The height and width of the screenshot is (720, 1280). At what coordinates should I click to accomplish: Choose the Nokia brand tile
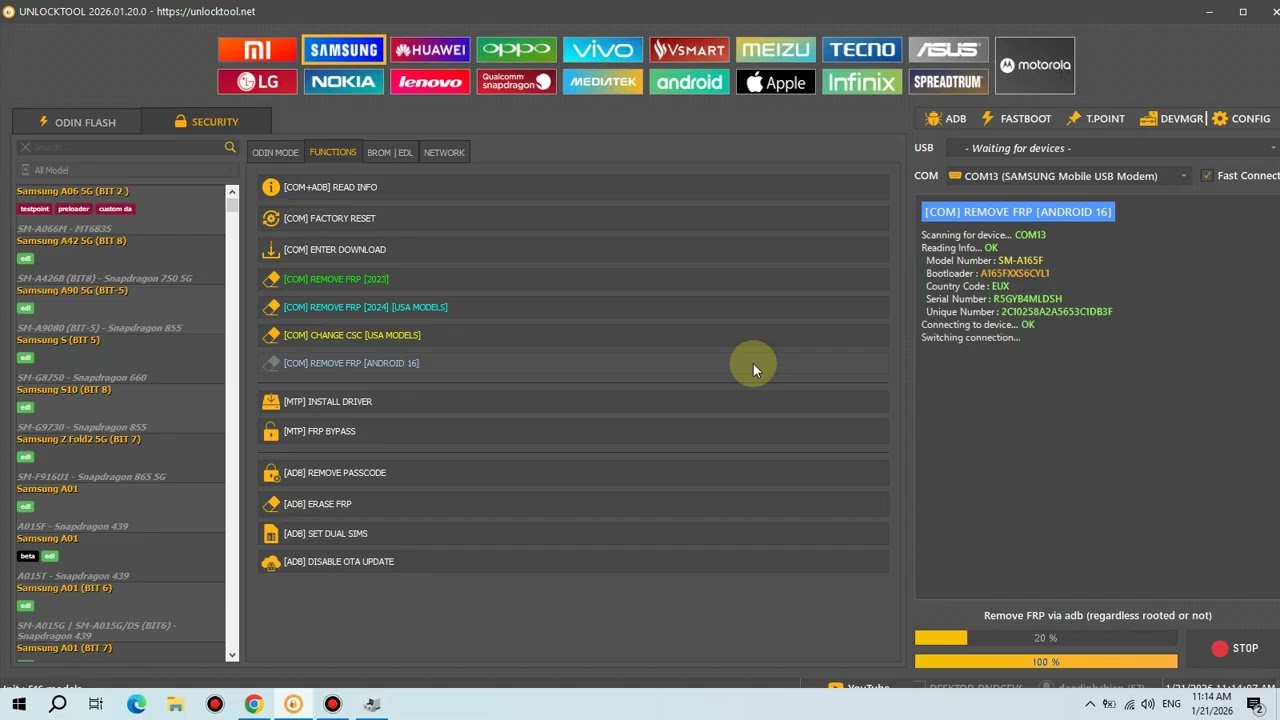344,82
